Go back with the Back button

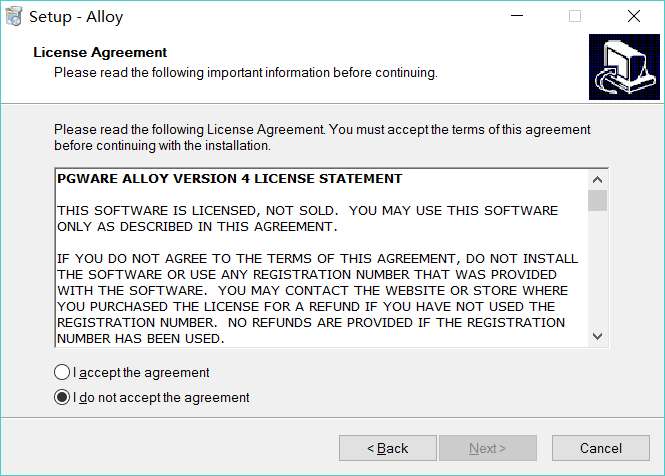[388, 448]
